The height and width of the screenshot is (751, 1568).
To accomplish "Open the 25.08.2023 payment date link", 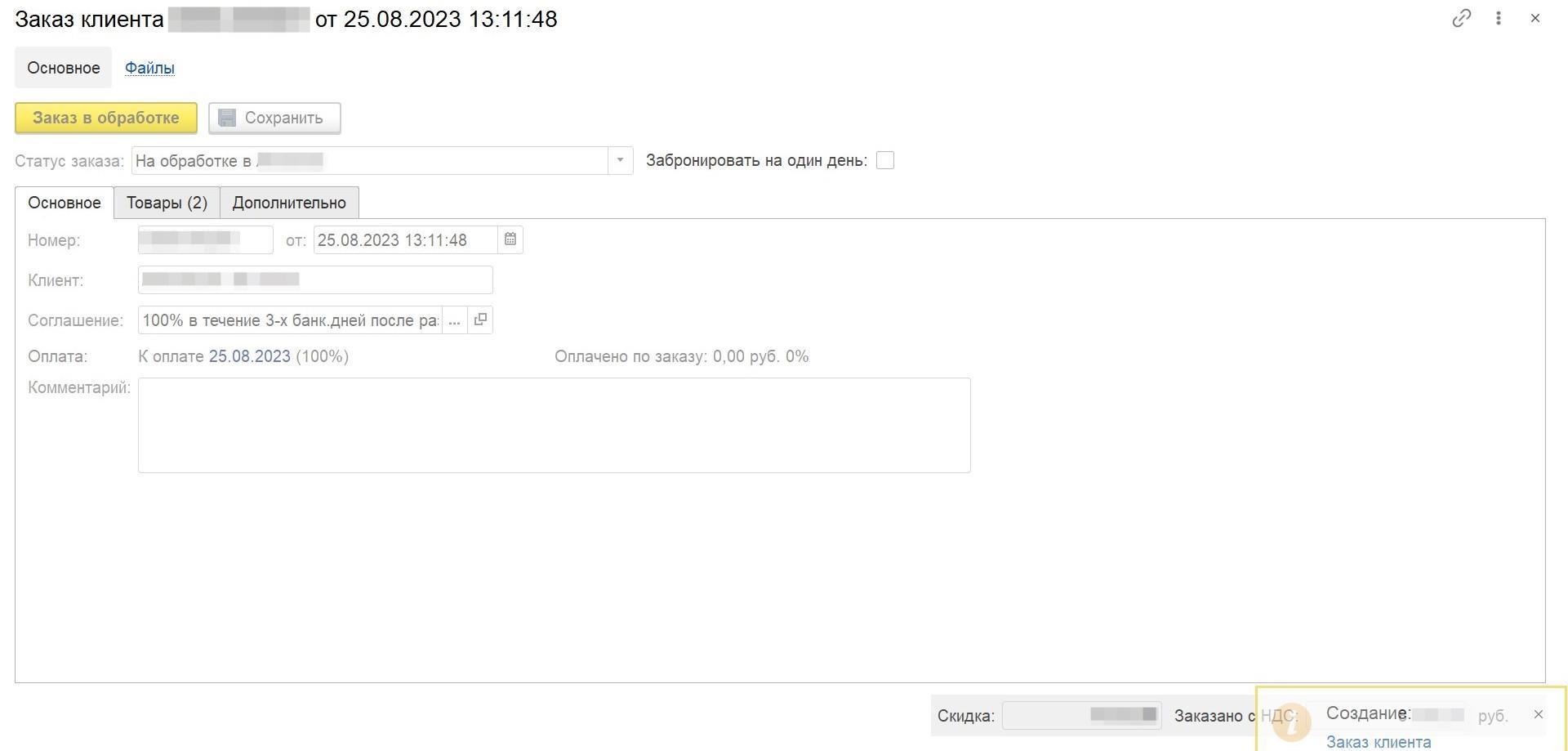I will pos(250,356).
